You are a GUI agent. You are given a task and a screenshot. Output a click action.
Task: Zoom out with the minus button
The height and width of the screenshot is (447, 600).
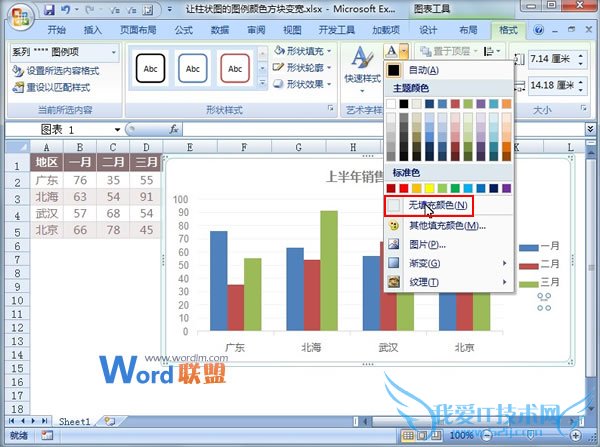(486, 436)
